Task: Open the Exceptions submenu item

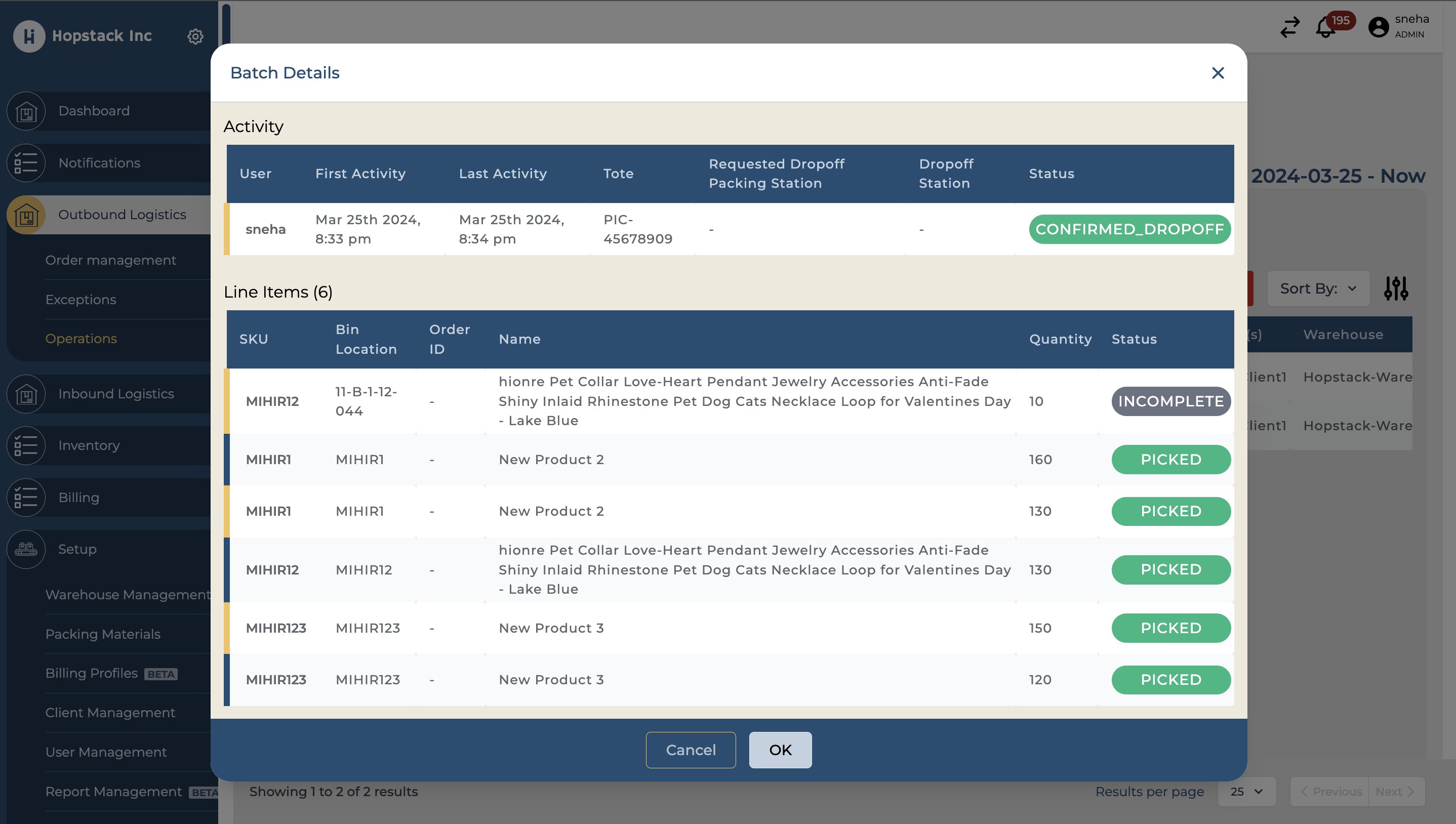Action: [81, 300]
